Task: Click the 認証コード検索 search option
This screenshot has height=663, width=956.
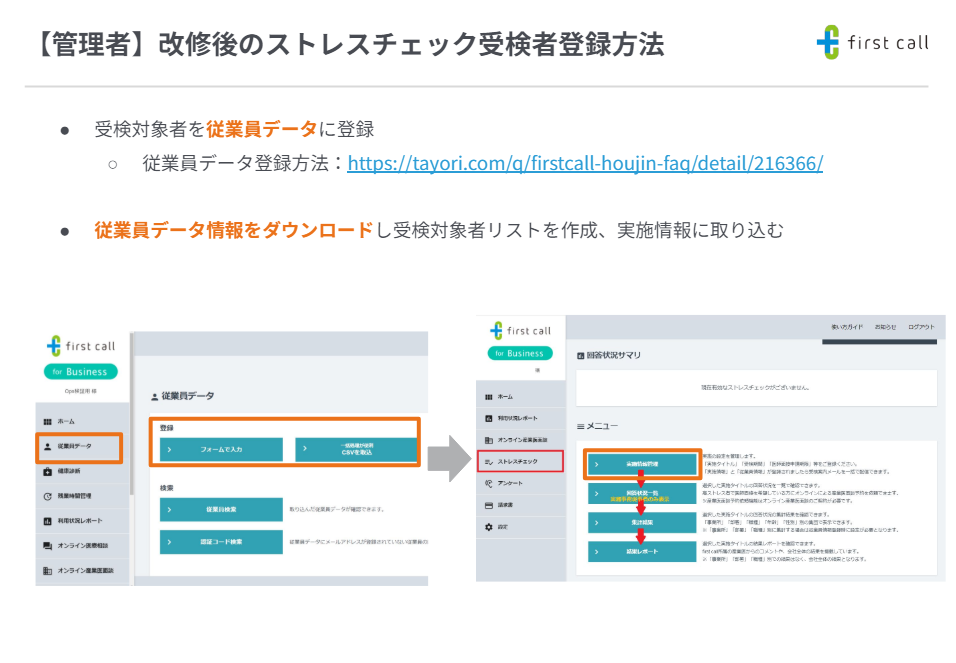Action: [x=219, y=541]
